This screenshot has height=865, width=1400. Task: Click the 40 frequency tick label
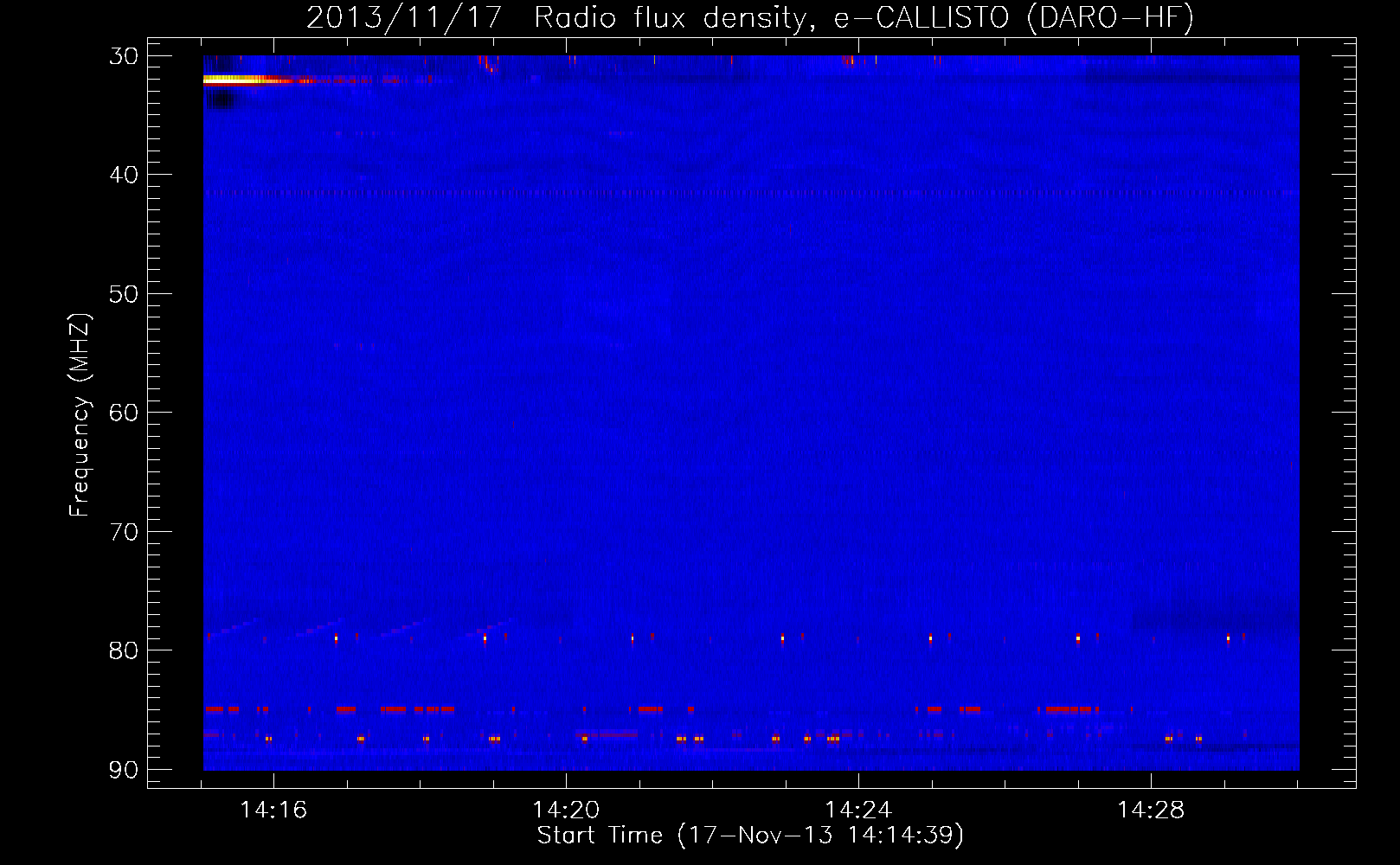coord(124,175)
